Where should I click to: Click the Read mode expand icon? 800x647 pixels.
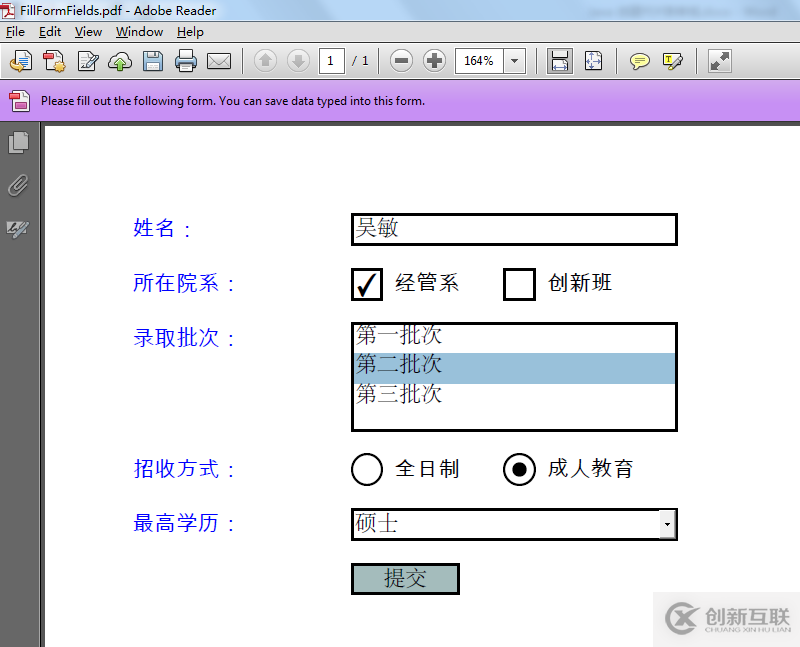coord(720,61)
